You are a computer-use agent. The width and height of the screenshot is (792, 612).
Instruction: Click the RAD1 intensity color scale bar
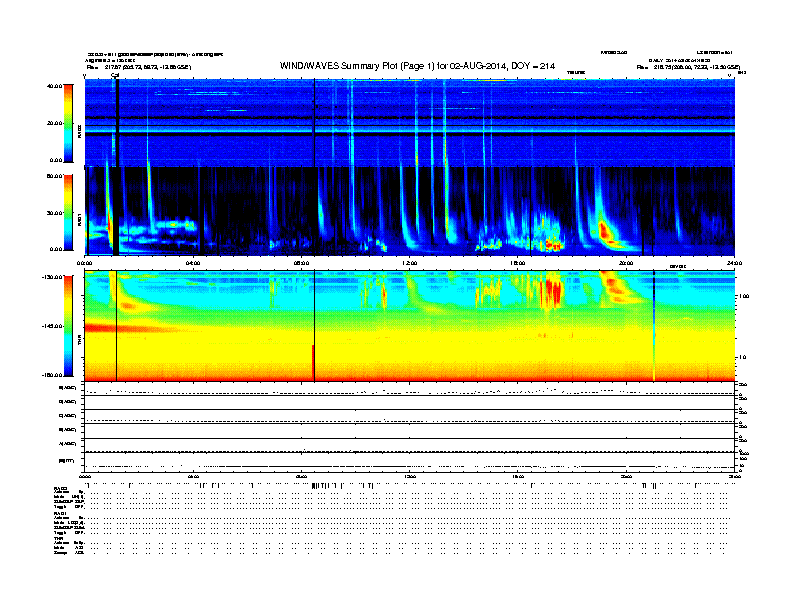[68, 213]
